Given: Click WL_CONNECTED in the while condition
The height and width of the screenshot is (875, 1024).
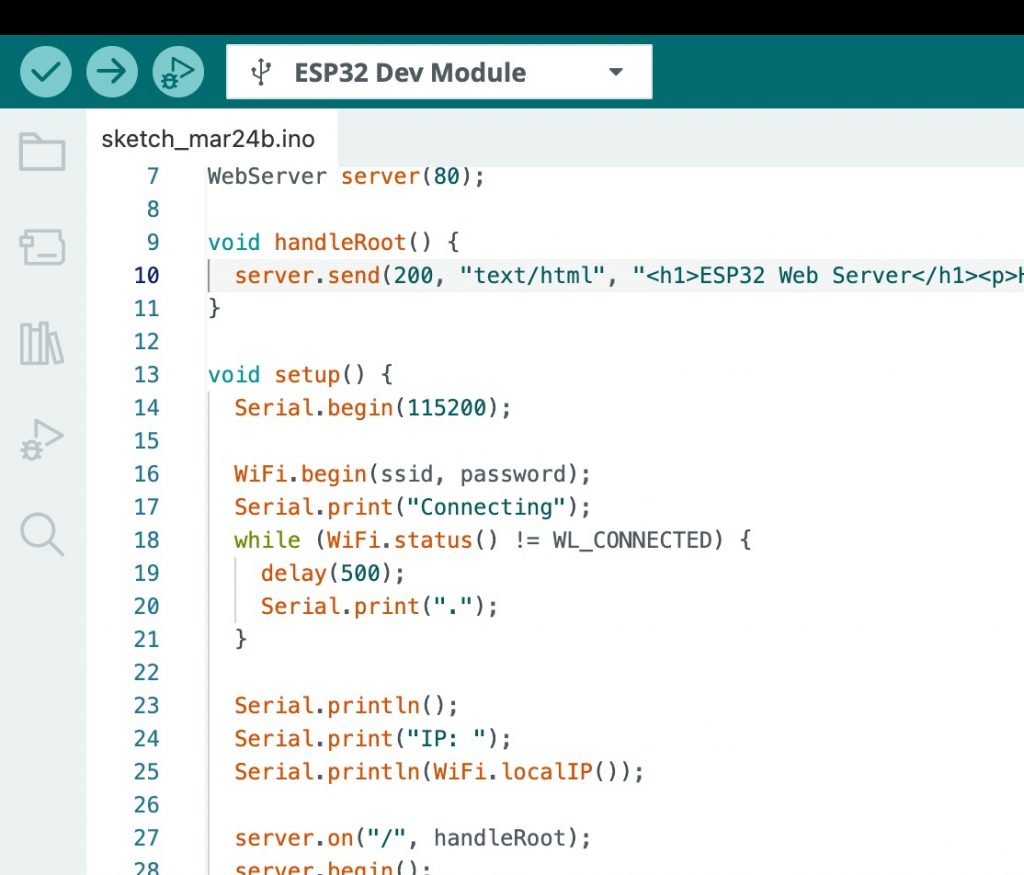Looking at the screenshot, I should click(x=631, y=540).
